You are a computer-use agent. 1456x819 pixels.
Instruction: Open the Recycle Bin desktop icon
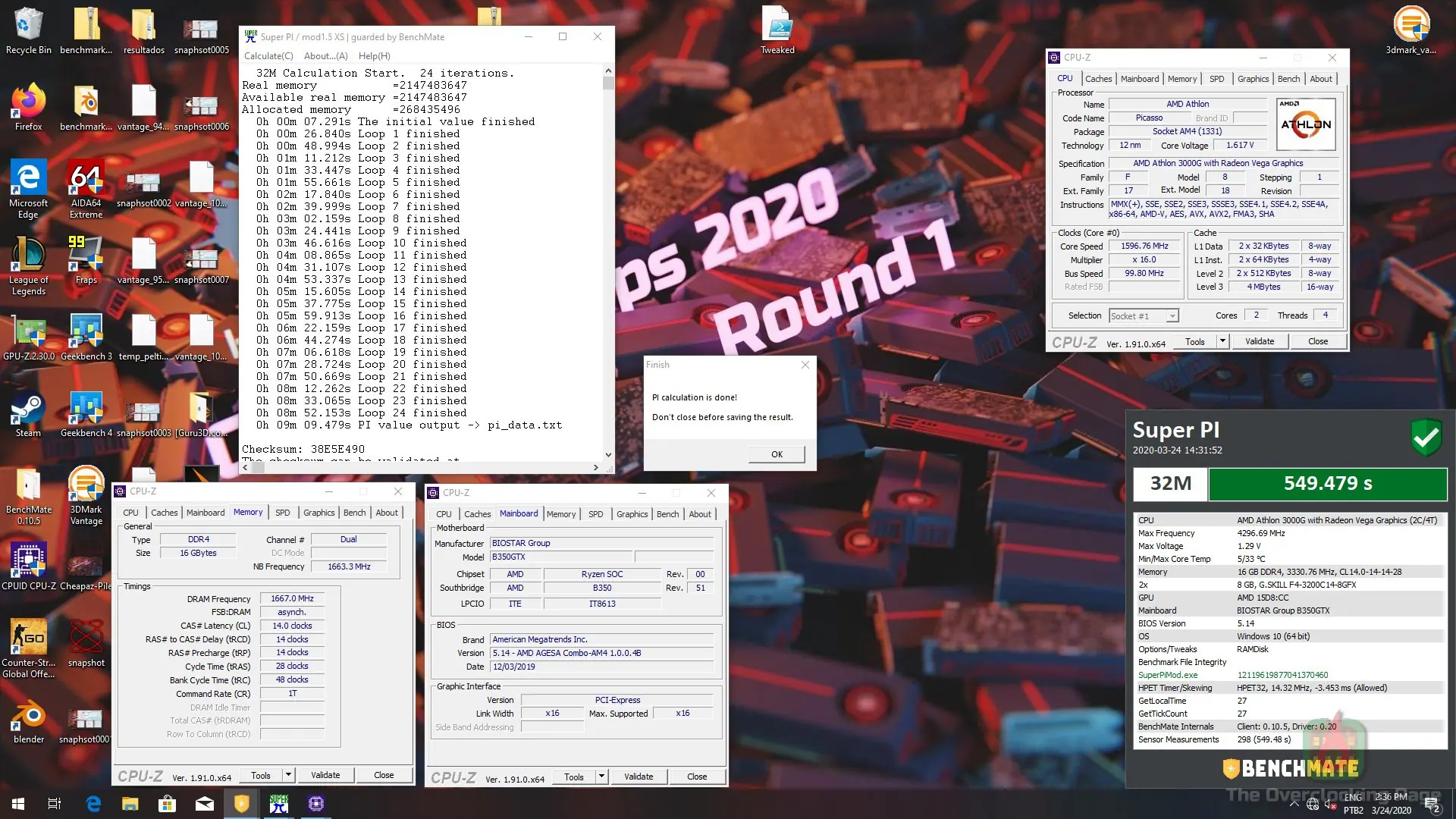click(28, 30)
